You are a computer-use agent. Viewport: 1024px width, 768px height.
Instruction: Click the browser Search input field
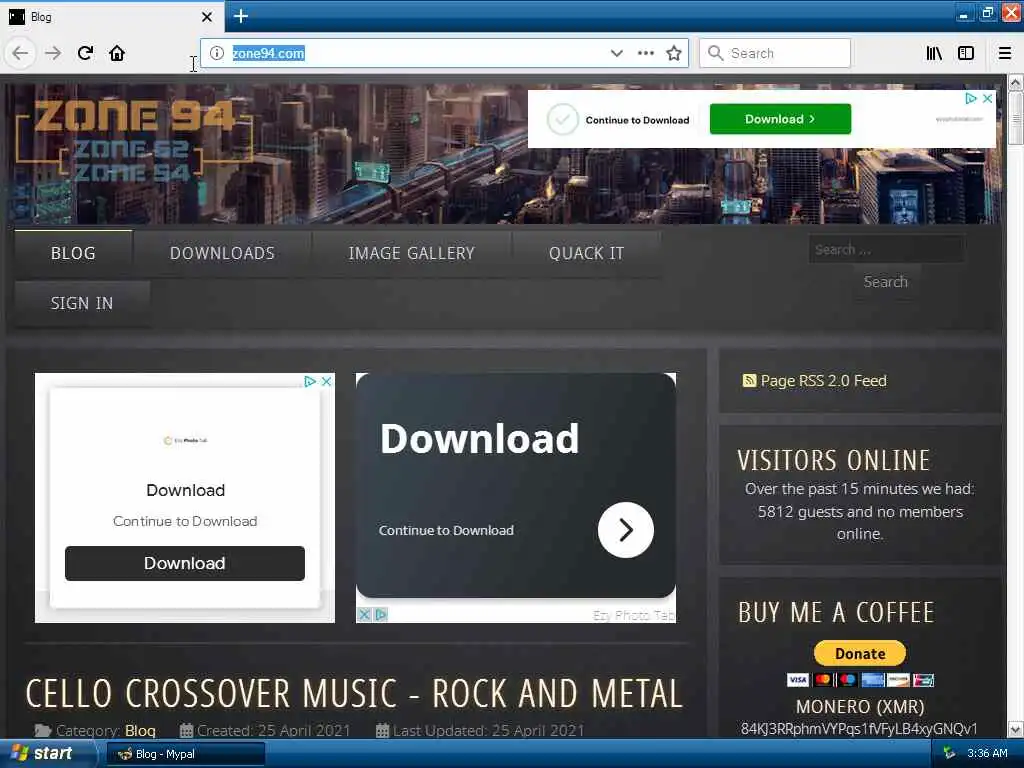[x=775, y=53]
